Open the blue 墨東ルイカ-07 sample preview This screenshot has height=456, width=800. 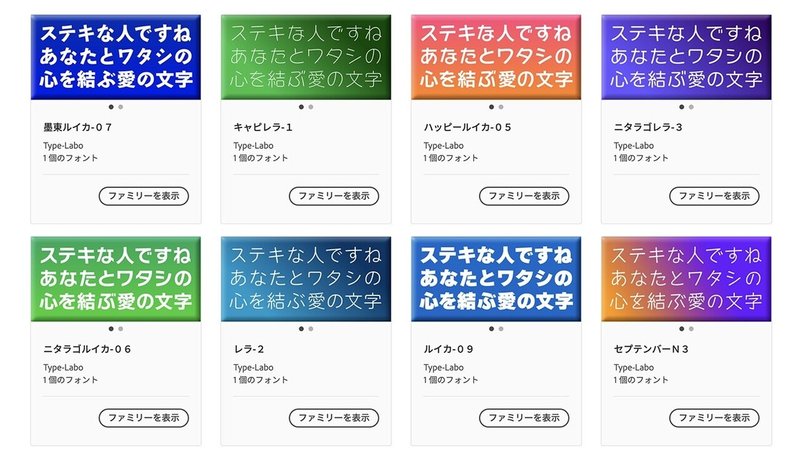pos(116,57)
